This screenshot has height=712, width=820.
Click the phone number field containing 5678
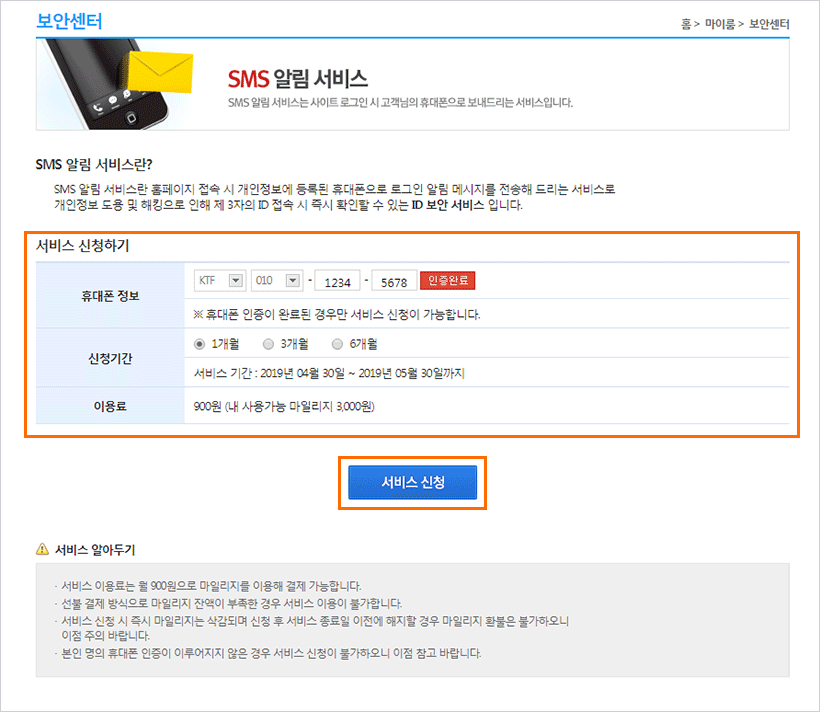tap(392, 281)
